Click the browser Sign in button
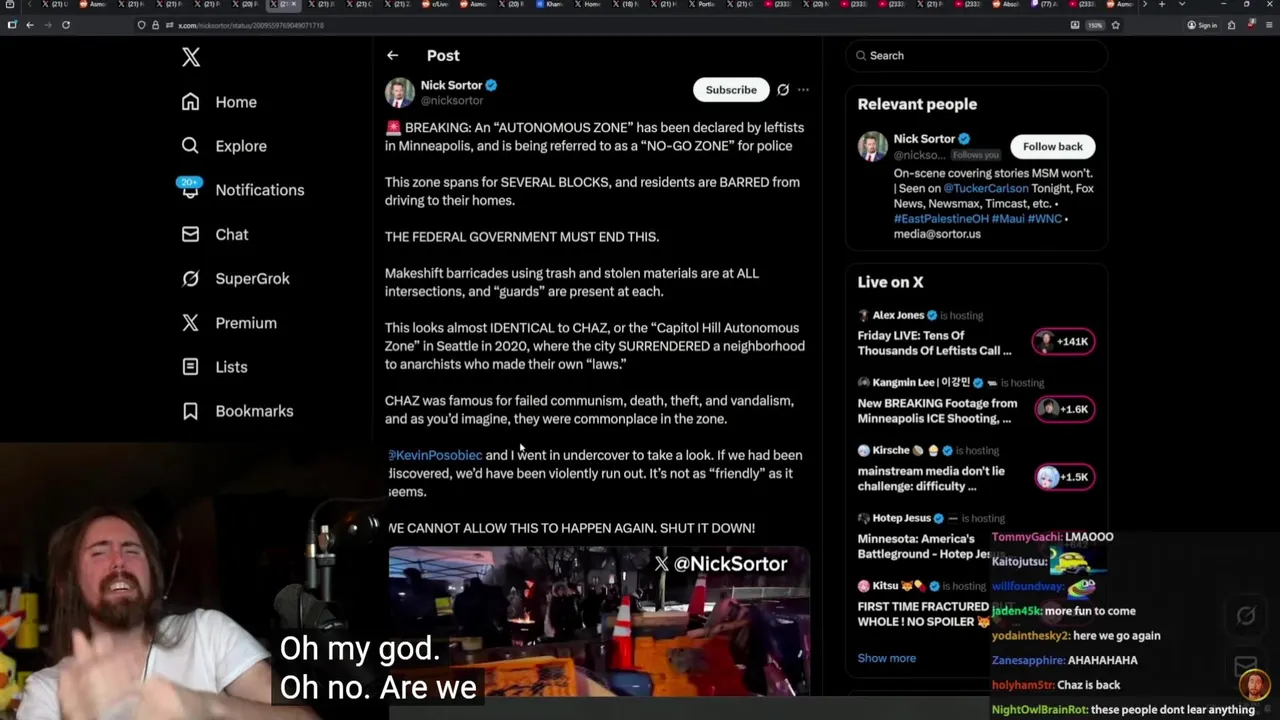 [1202, 25]
